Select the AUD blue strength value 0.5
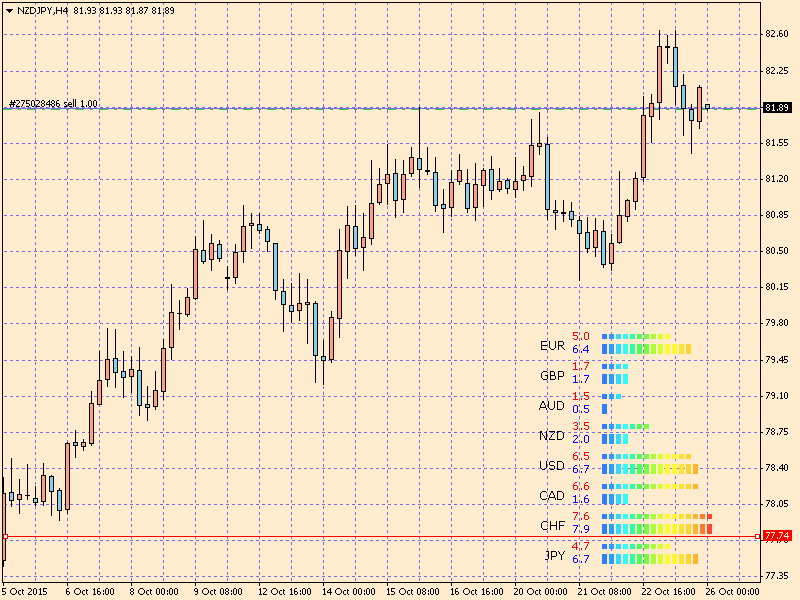 [x=581, y=409]
